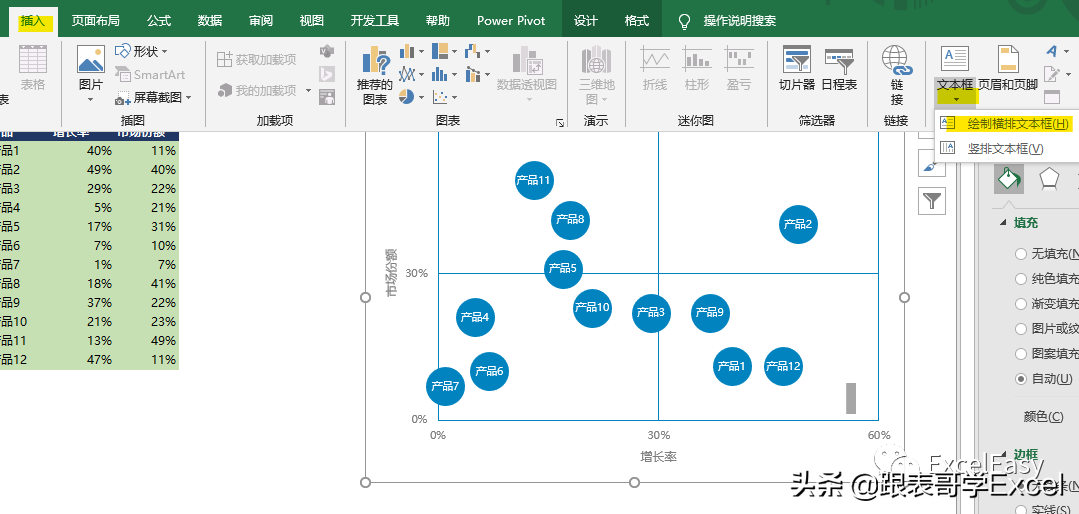Image resolution: width=1079 pixels, height=514 pixels.
Task: Collapse the Fill (填充) section
Action: (1002, 223)
